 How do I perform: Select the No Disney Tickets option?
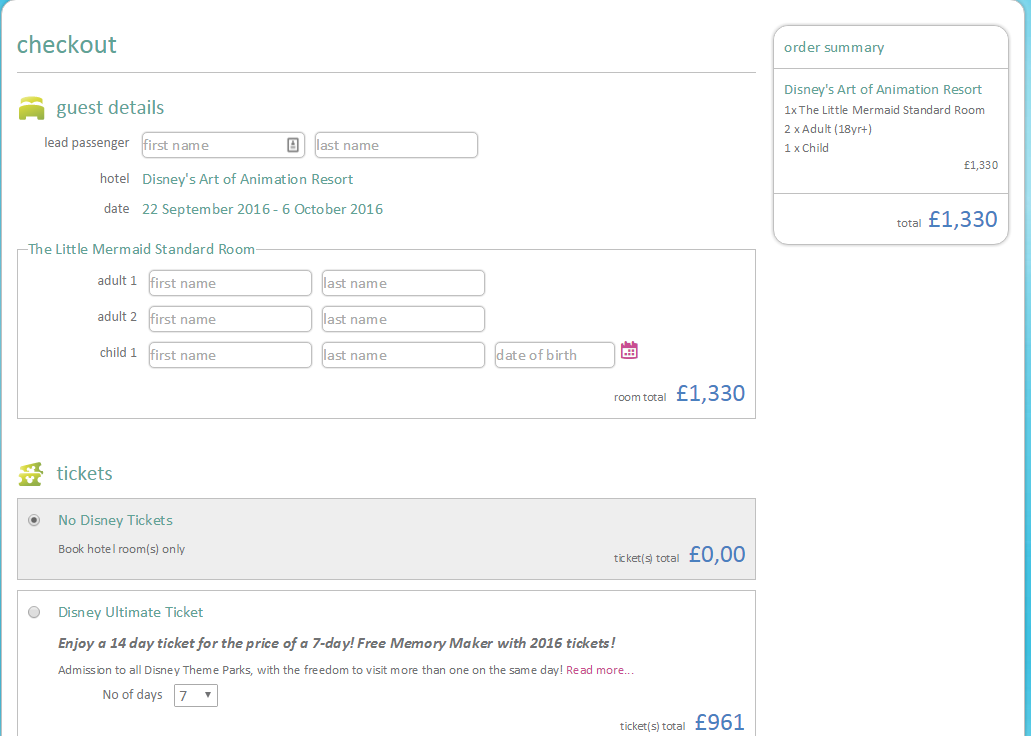point(35,520)
